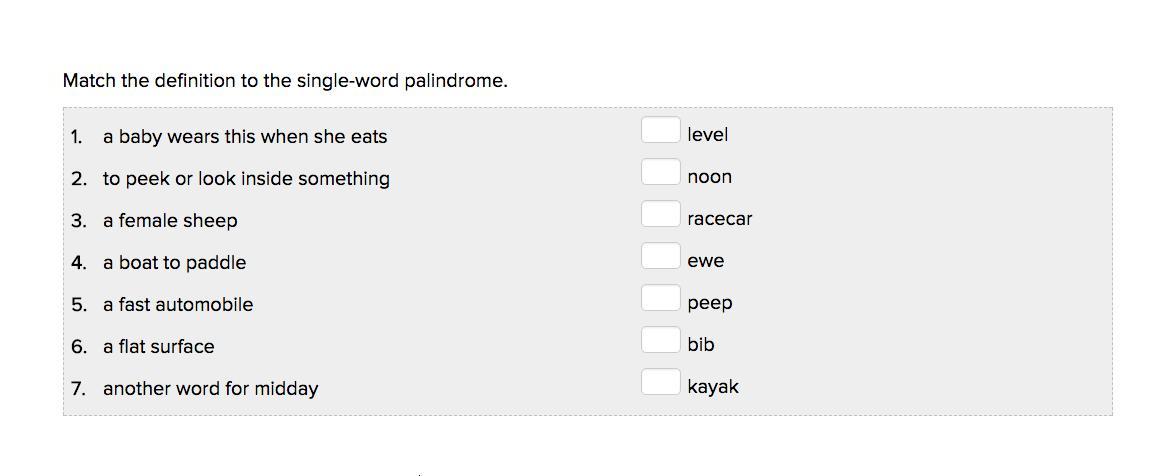
Task: Select the word level
Action: (708, 134)
